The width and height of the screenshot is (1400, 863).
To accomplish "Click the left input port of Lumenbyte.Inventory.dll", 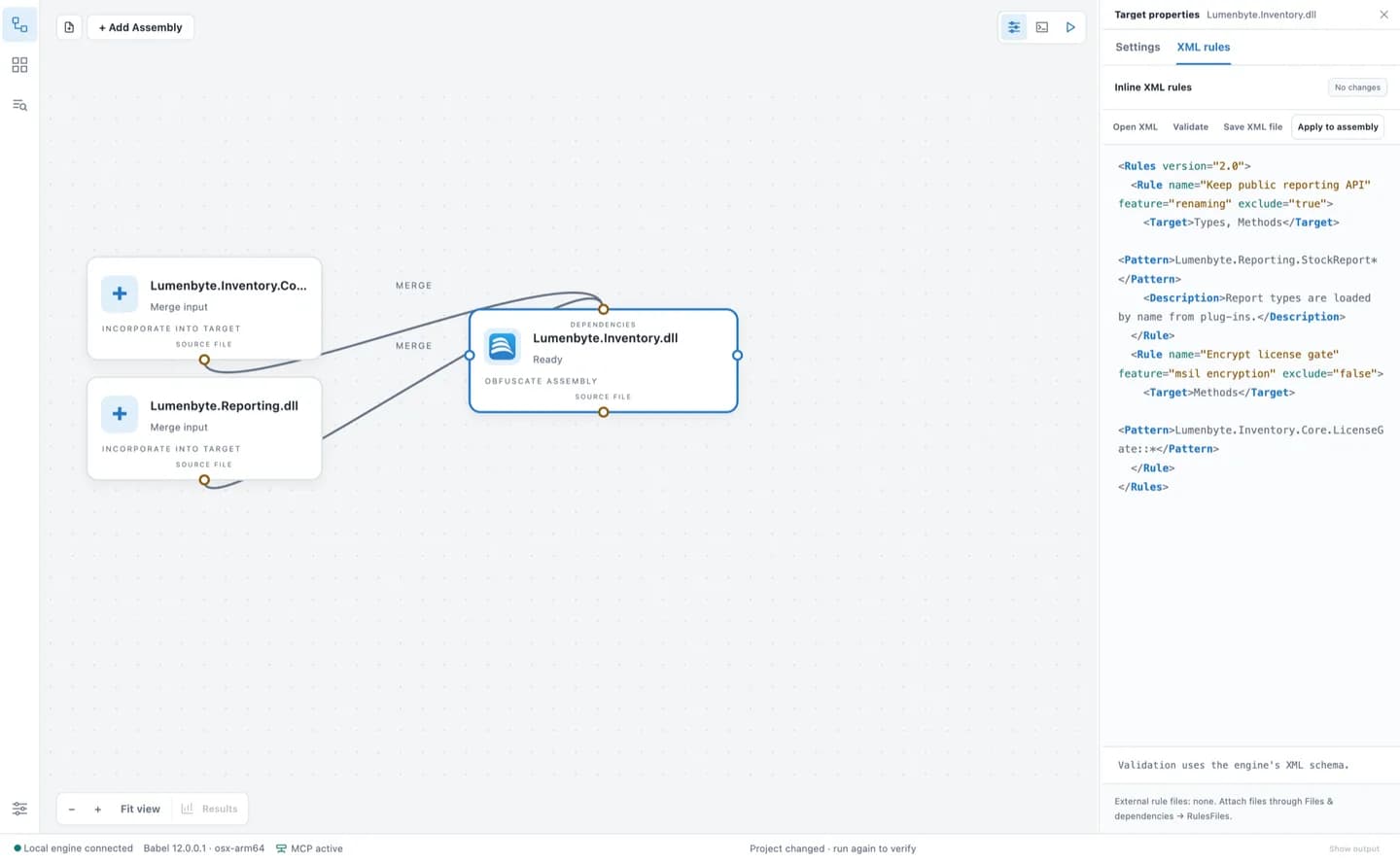I will pyautogui.click(x=470, y=356).
